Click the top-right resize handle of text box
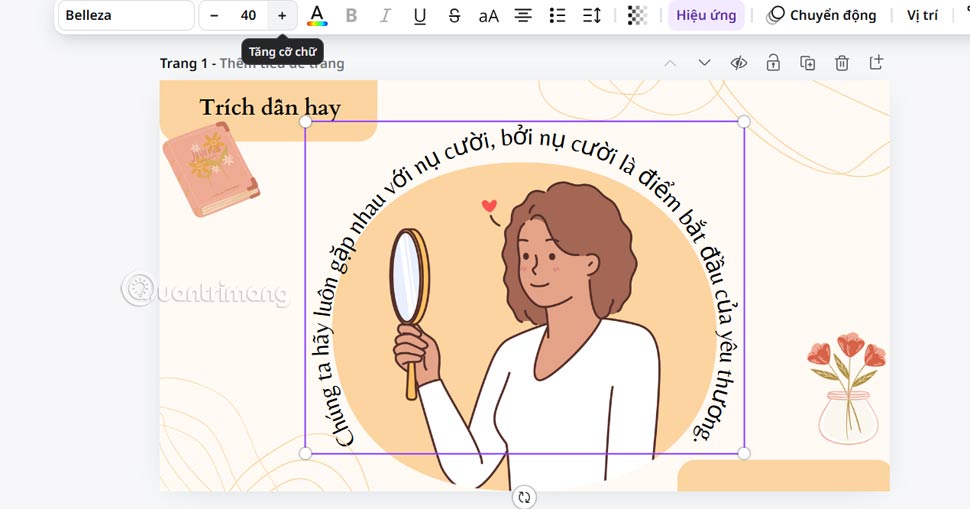This screenshot has height=509, width=970. [x=744, y=122]
